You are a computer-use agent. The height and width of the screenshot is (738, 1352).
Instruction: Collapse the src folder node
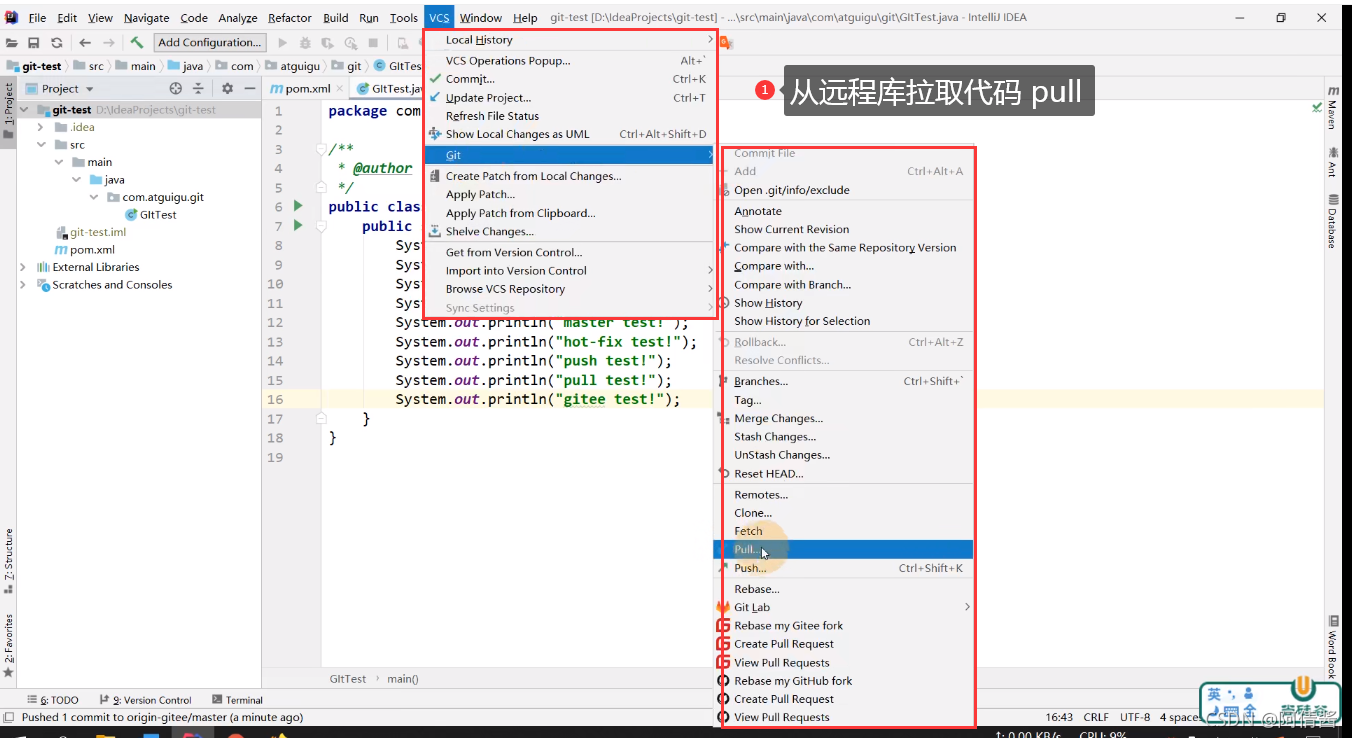click(40, 145)
